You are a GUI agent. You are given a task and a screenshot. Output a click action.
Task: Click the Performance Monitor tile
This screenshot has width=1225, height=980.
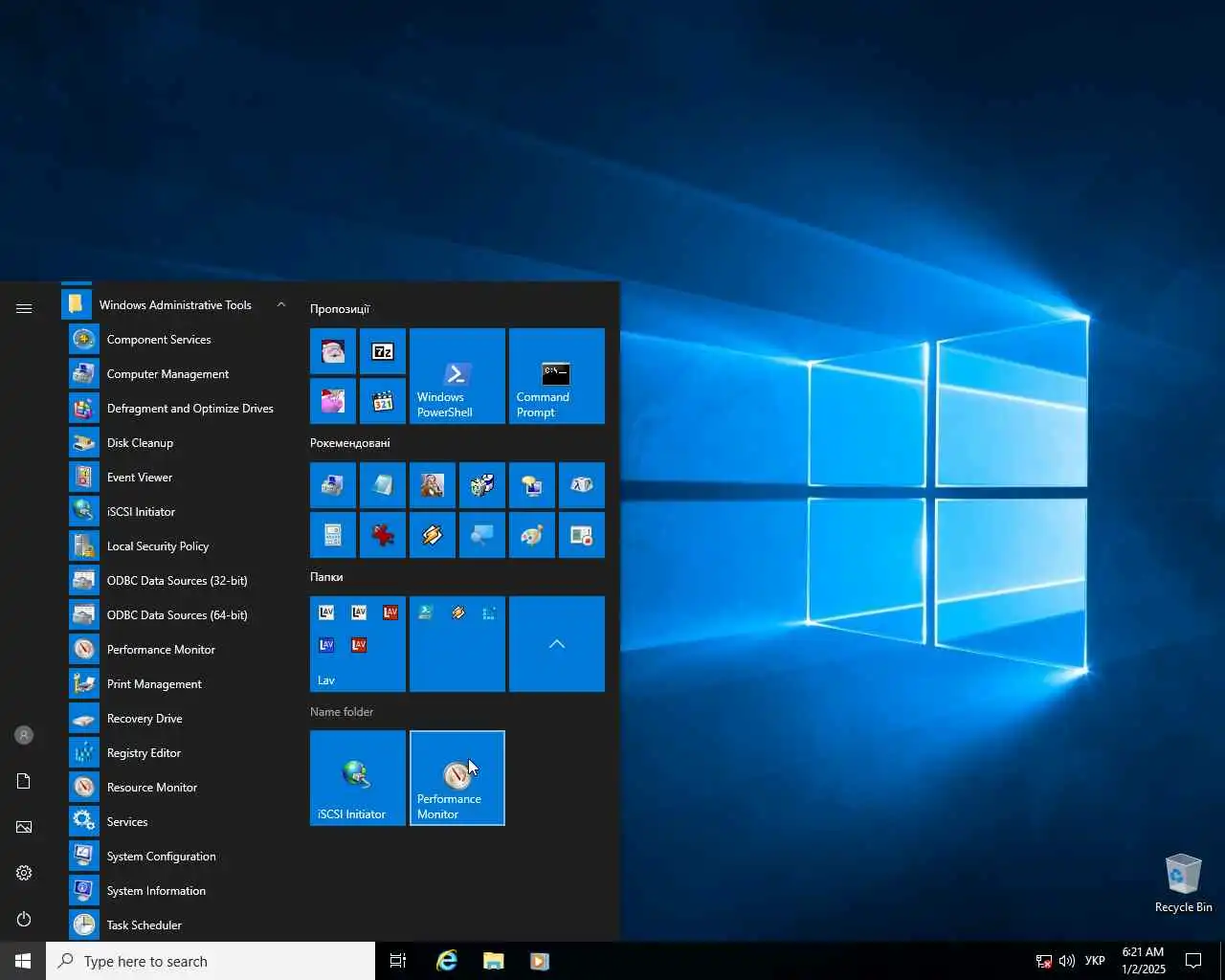click(x=457, y=778)
